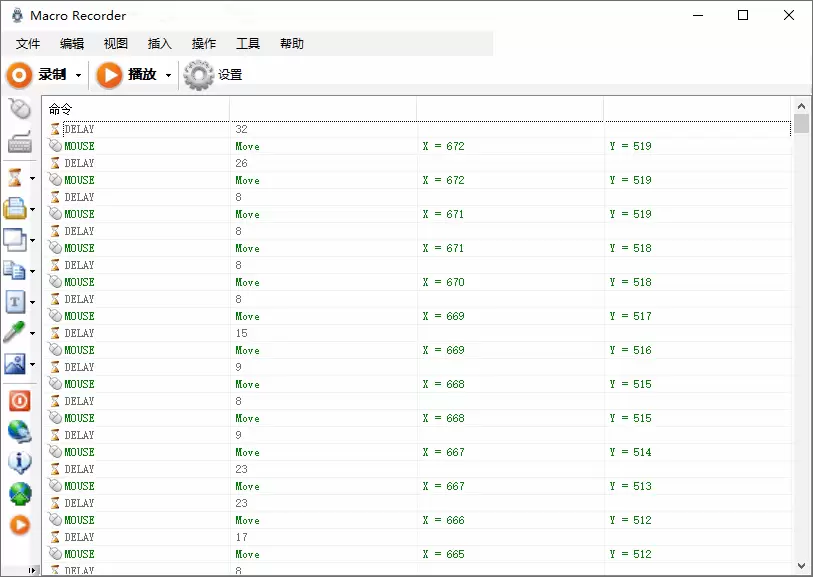Viewport: 813px width, 577px height.
Task: Click mouse icon of X = 670 row
Action: pyautogui.click(x=55, y=282)
